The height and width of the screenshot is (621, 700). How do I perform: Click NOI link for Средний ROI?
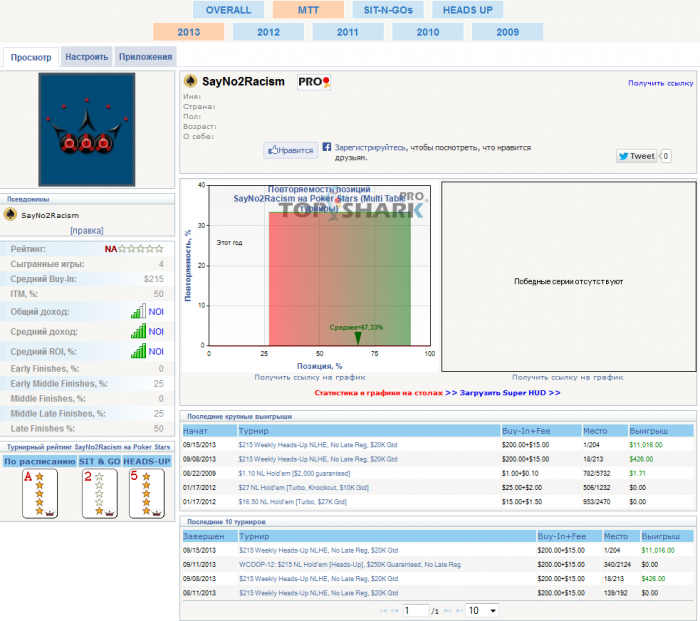(x=156, y=351)
